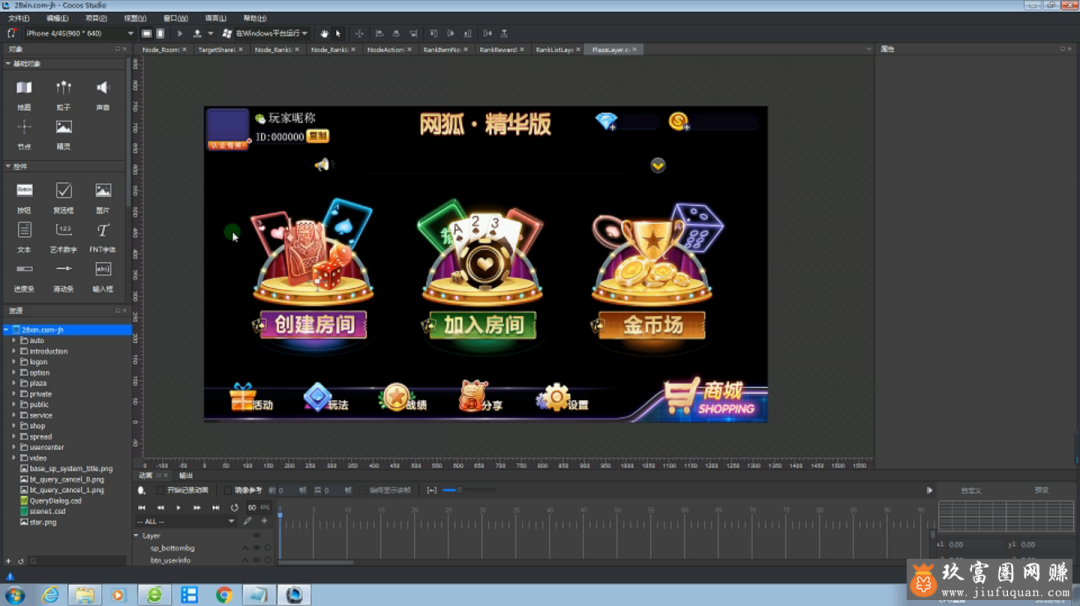The image size is (1080, 606).
Task: Select the CheckBox (复选框) widget icon
Action: pos(63,190)
